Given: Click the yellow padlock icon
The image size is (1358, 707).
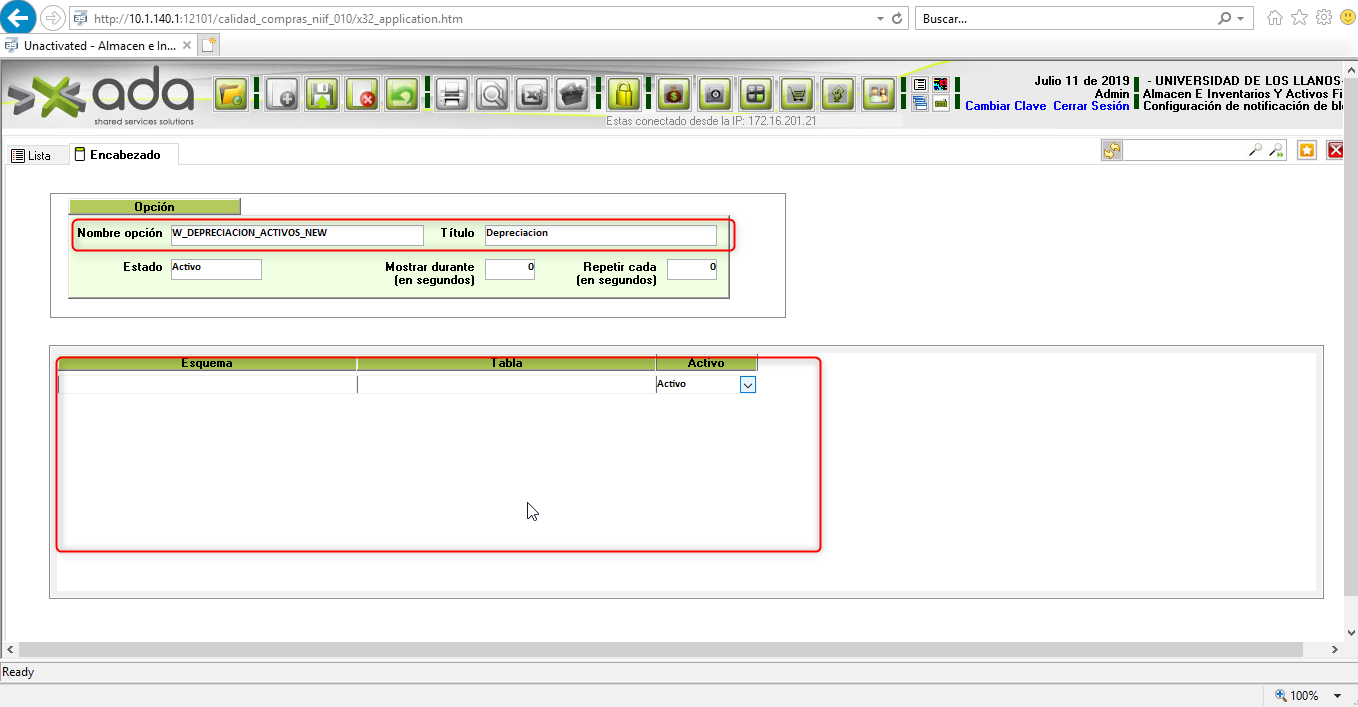Looking at the screenshot, I should [x=623, y=95].
